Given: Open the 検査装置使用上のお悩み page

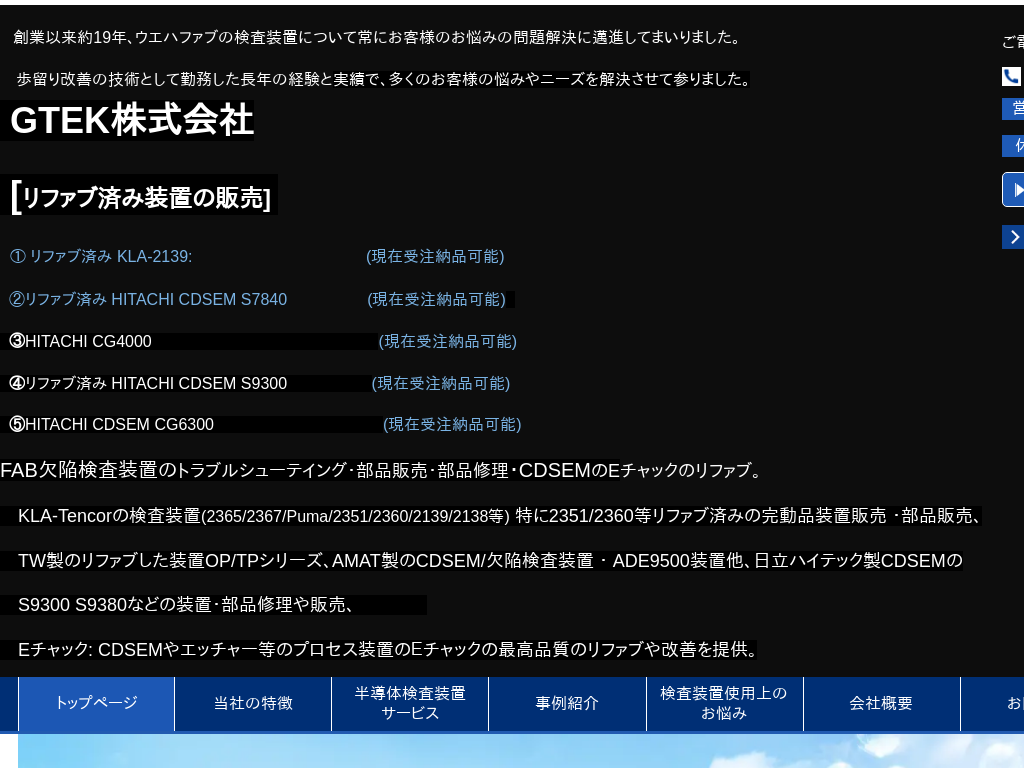Looking at the screenshot, I should (x=724, y=703).
